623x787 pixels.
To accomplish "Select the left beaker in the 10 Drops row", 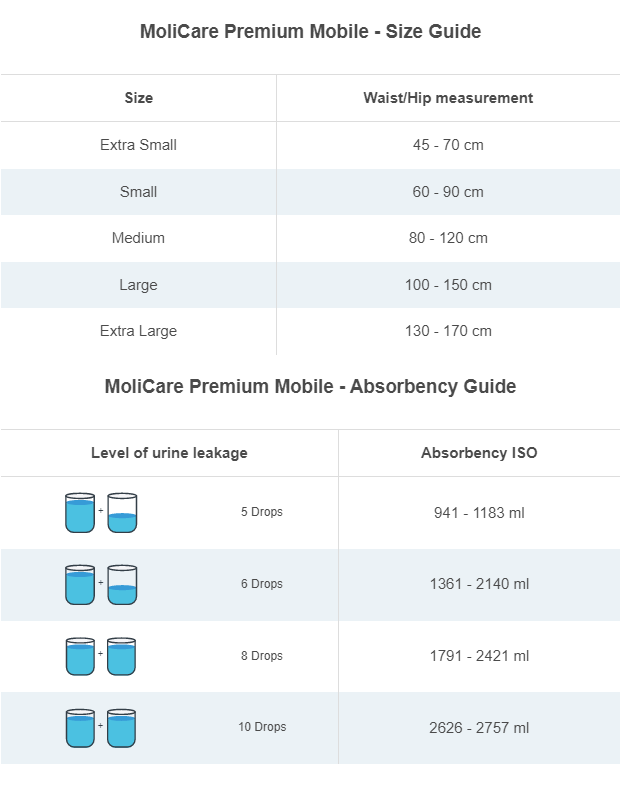I will (x=80, y=728).
